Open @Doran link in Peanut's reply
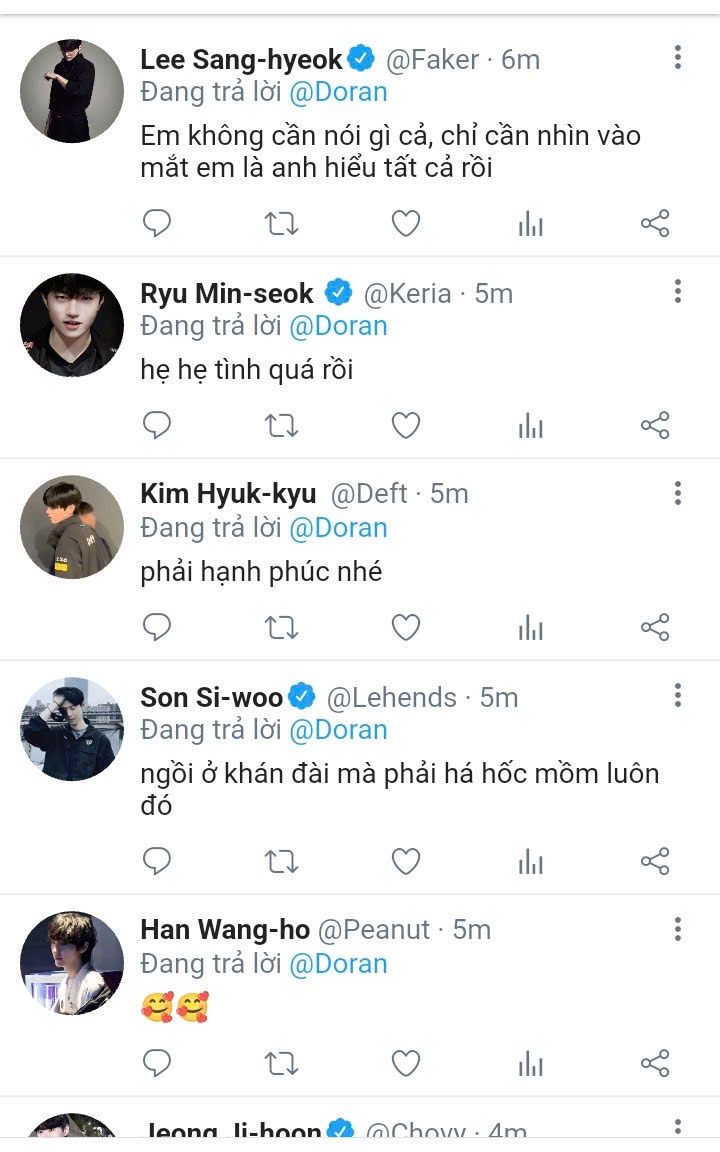The height and width of the screenshot is (1152, 720). point(338,964)
